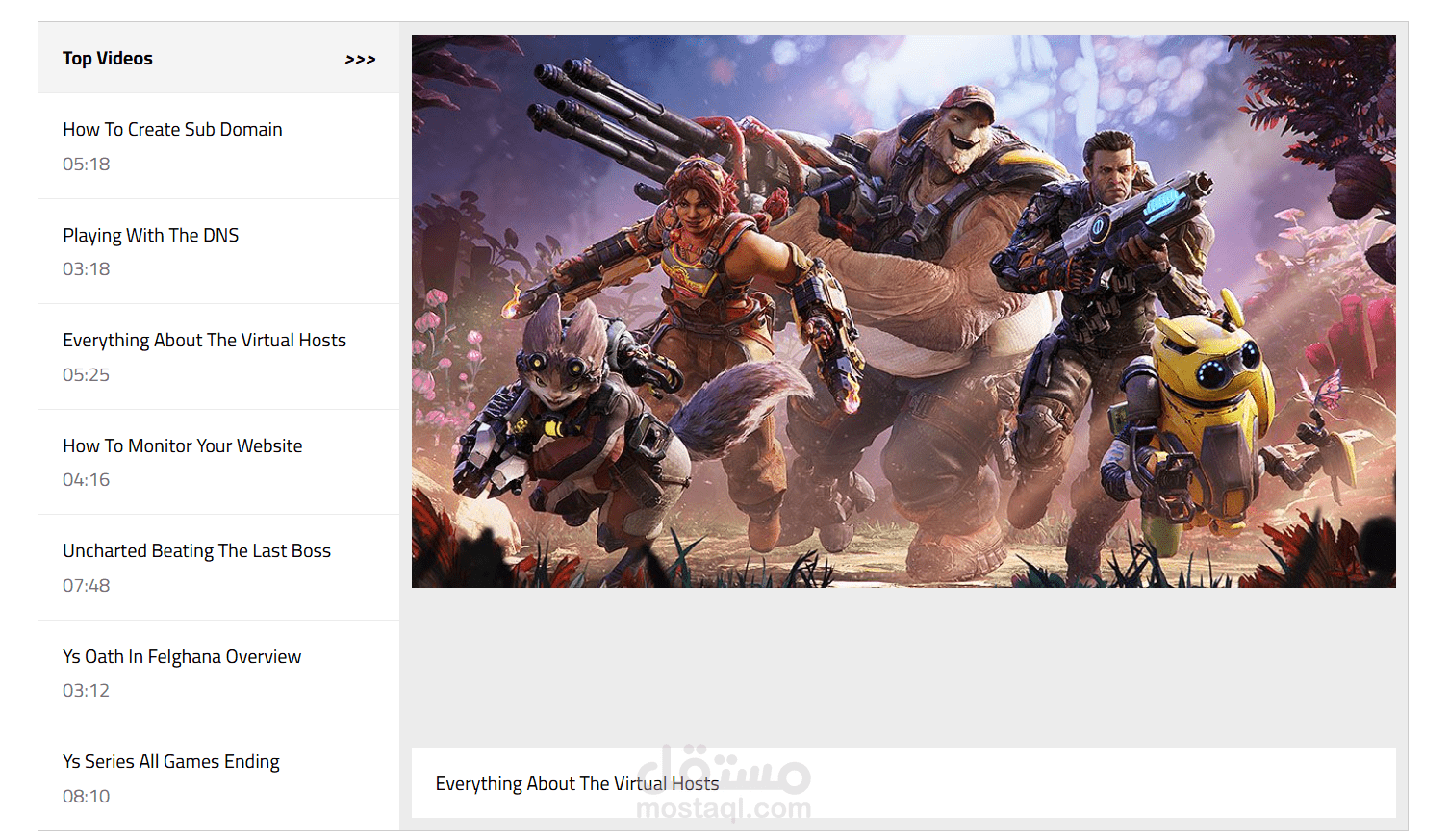Open Everything About The Virtual Hosts in list
Image resolution: width=1449 pixels, height=840 pixels.
click(x=218, y=357)
